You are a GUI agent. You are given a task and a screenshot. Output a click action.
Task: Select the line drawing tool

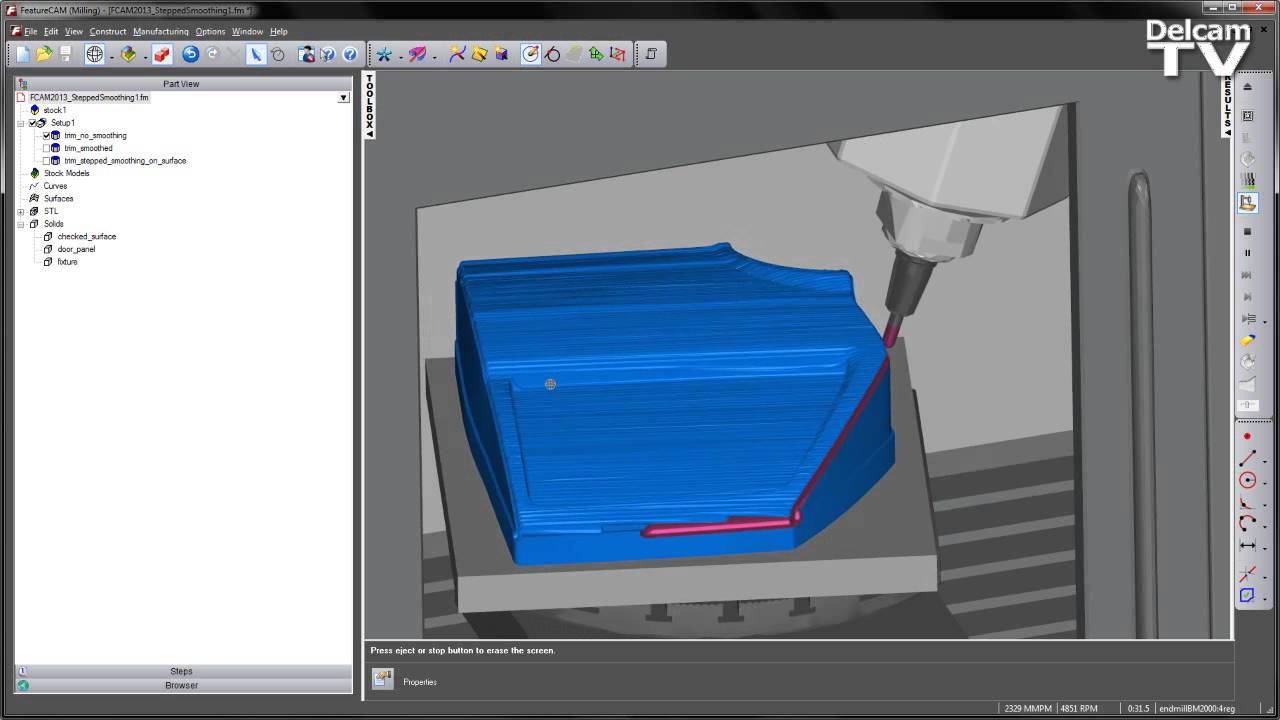pyautogui.click(x=1247, y=459)
